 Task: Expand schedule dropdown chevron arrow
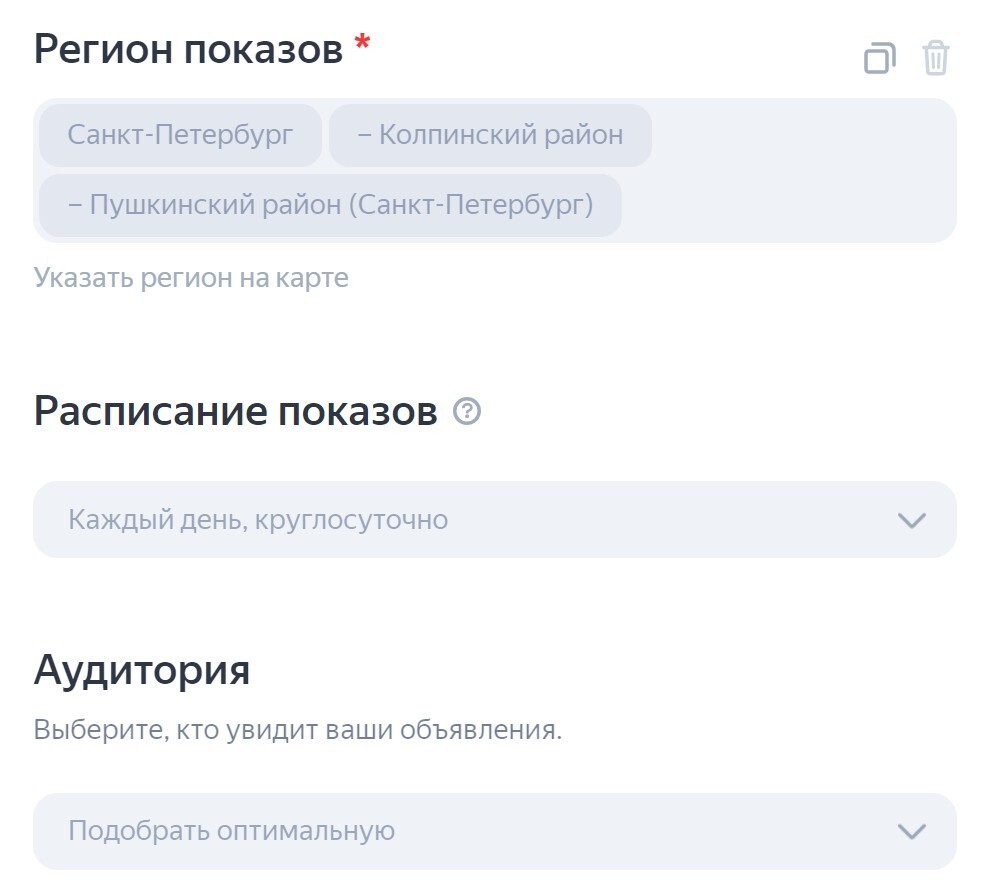coord(912,520)
